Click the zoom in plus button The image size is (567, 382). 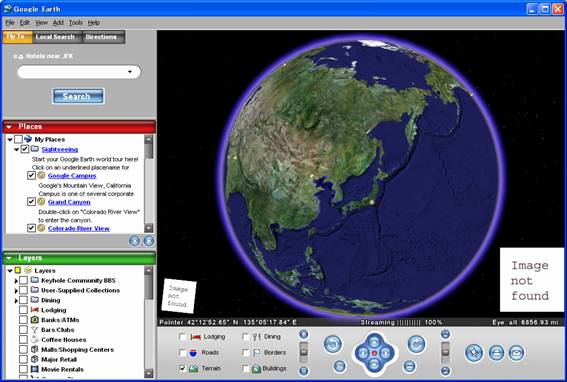tap(304, 334)
